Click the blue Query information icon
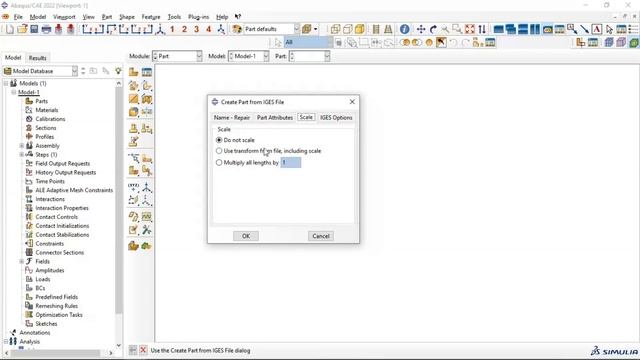640x360 pixels. click(x=404, y=29)
